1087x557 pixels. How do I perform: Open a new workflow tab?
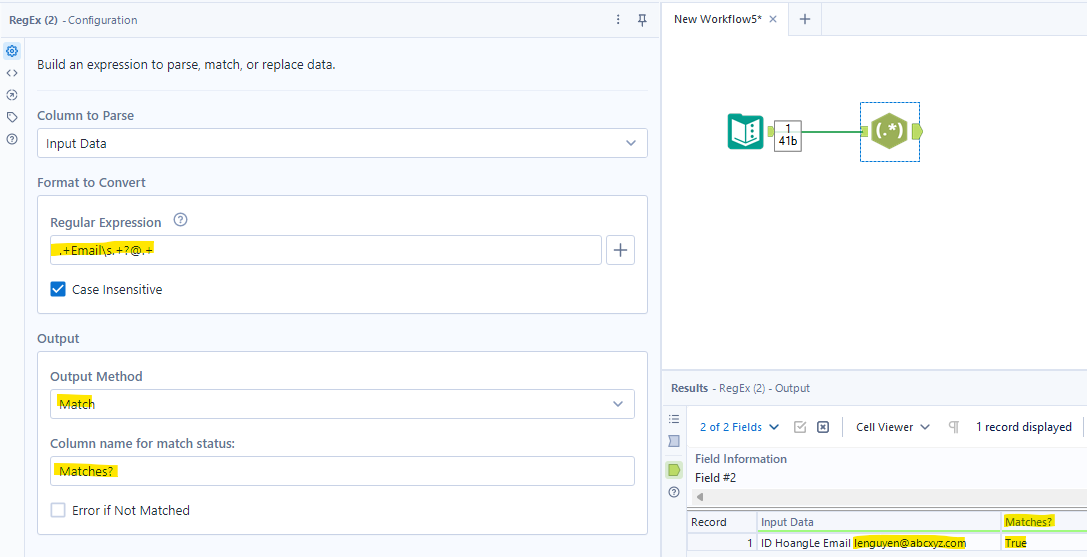click(805, 20)
